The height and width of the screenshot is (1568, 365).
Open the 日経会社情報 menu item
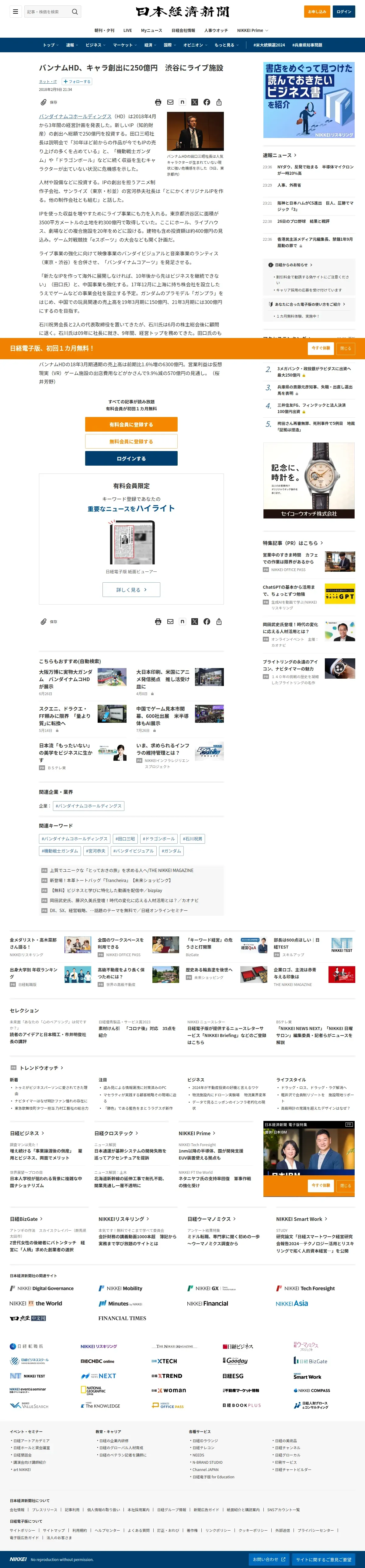pyautogui.click(x=183, y=30)
